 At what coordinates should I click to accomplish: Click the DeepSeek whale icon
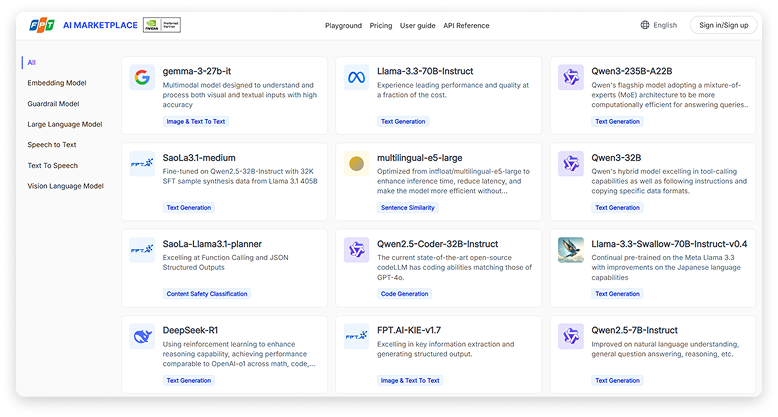(x=142, y=336)
